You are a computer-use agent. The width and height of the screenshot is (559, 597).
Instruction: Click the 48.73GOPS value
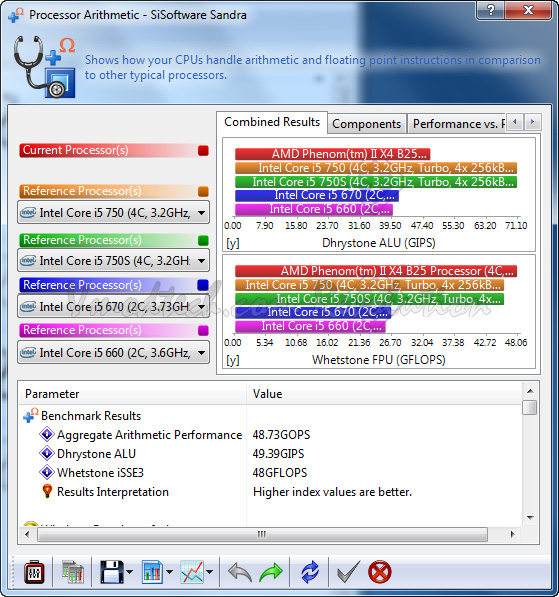tap(281, 434)
